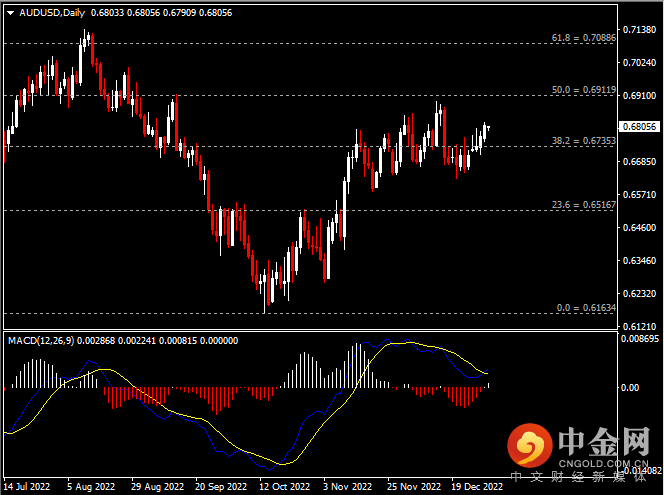Select the 23.6 = 0.65167 Fibonacci label
664x495 pixels.
[583, 205]
